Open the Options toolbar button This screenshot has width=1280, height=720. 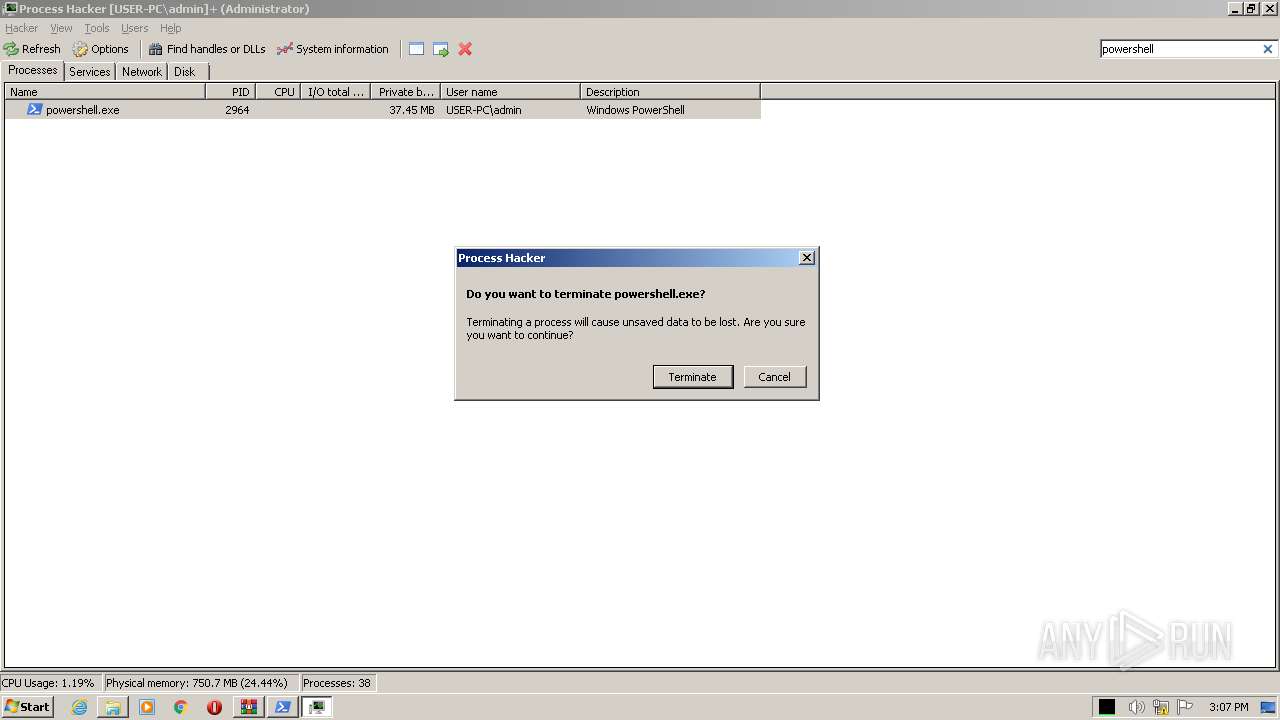tap(101, 49)
